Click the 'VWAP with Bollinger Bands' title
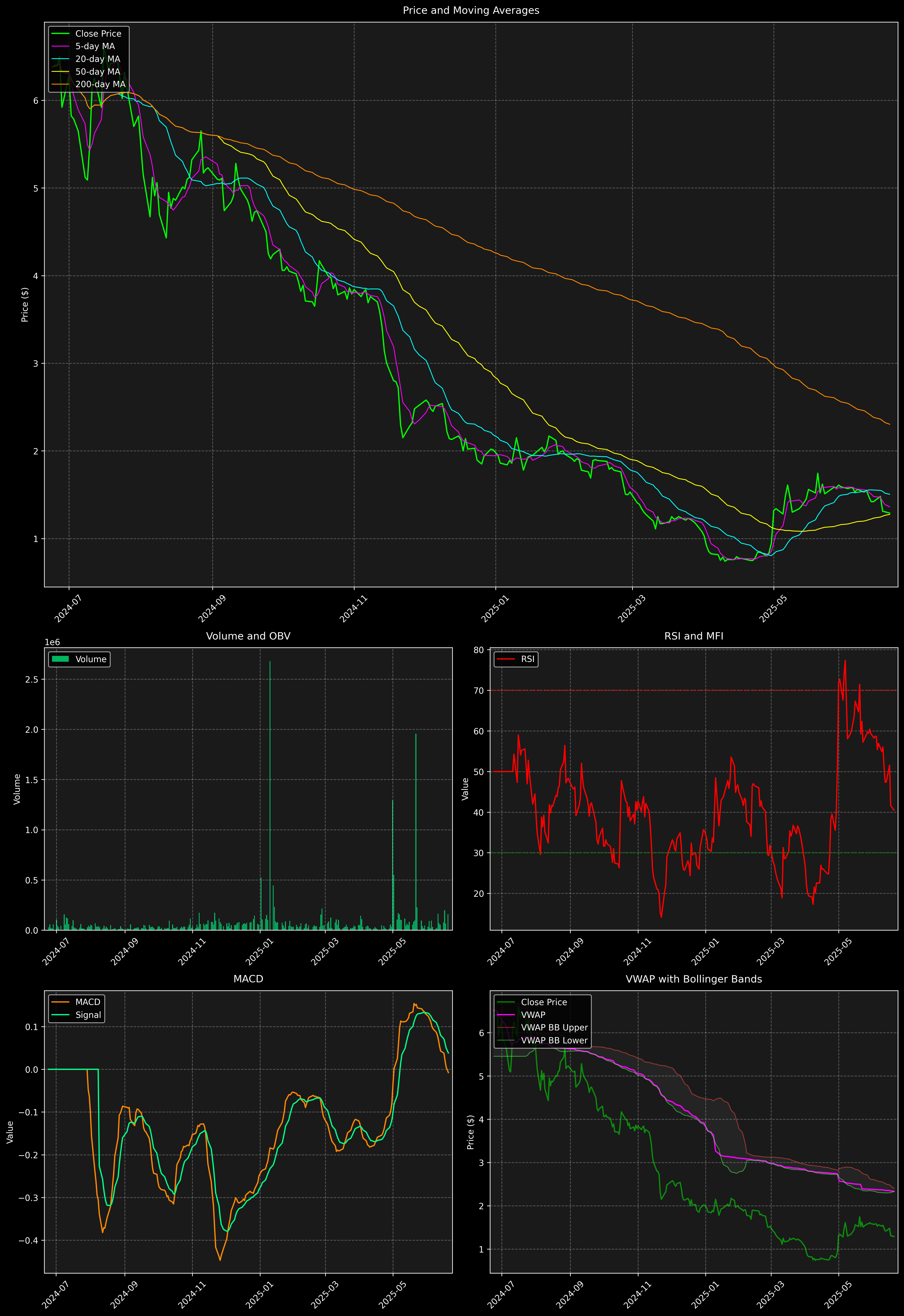 694,979
